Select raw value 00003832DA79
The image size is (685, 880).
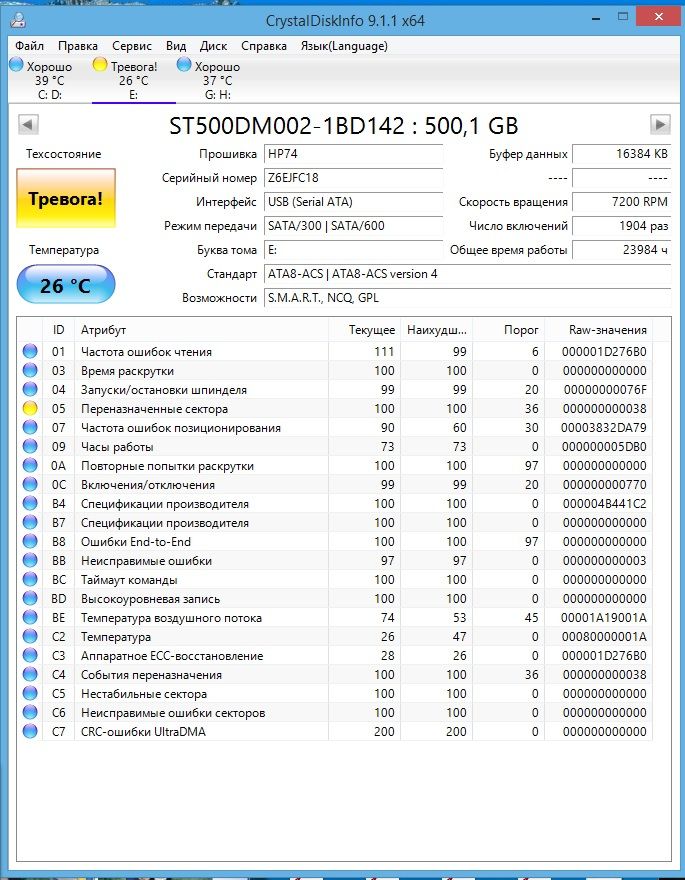604,428
